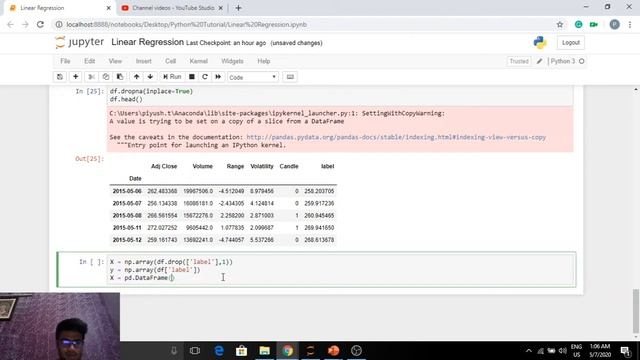This screenshot has height=360, width=640.
Task: Open the volume control in tray
Action: 562,351
